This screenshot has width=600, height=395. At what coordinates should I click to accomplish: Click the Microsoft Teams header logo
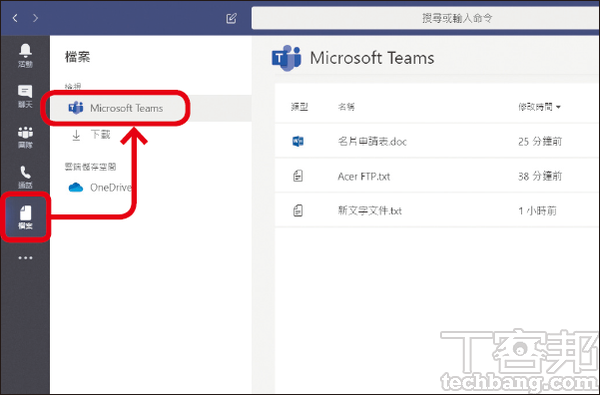point(286,58)
